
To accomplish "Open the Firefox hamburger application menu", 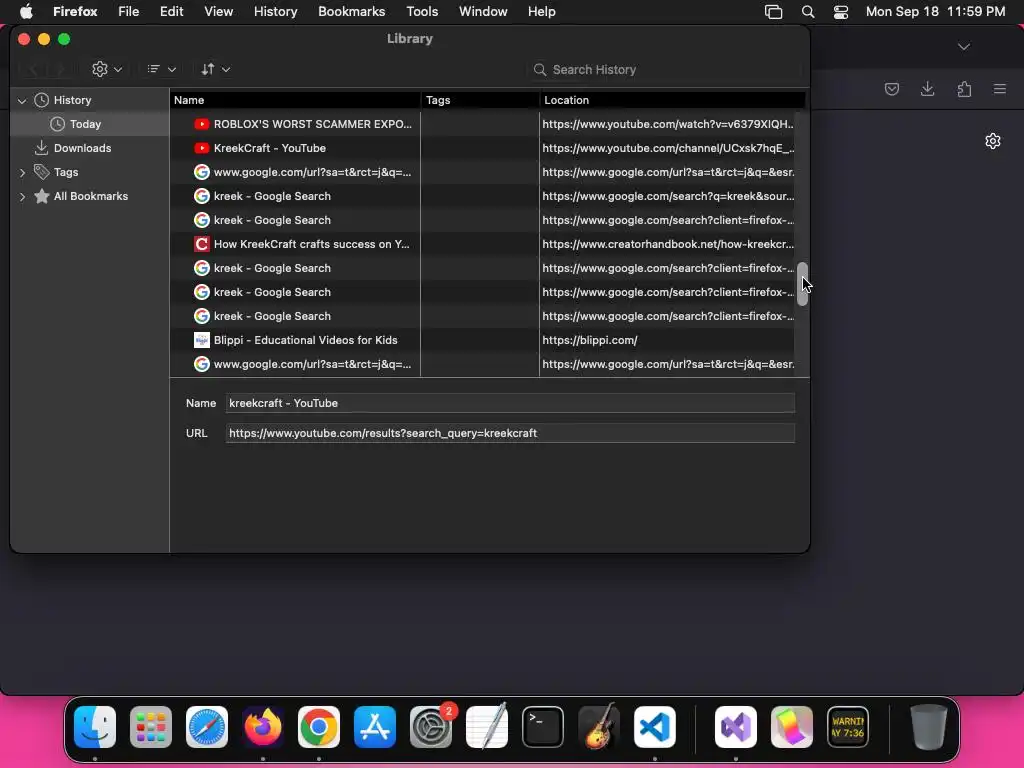I will click(x=1000, y=89).
